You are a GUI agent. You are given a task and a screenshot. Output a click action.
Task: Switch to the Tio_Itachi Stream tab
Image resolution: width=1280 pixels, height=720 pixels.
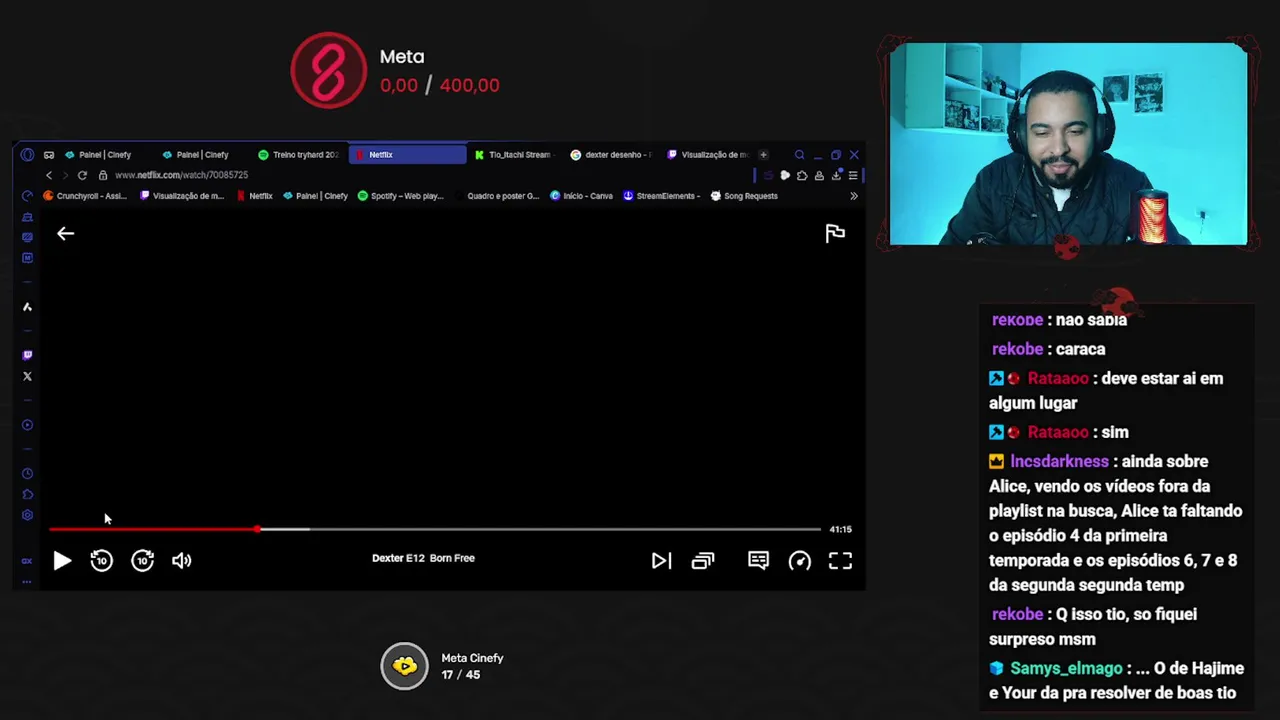(514, 155)
